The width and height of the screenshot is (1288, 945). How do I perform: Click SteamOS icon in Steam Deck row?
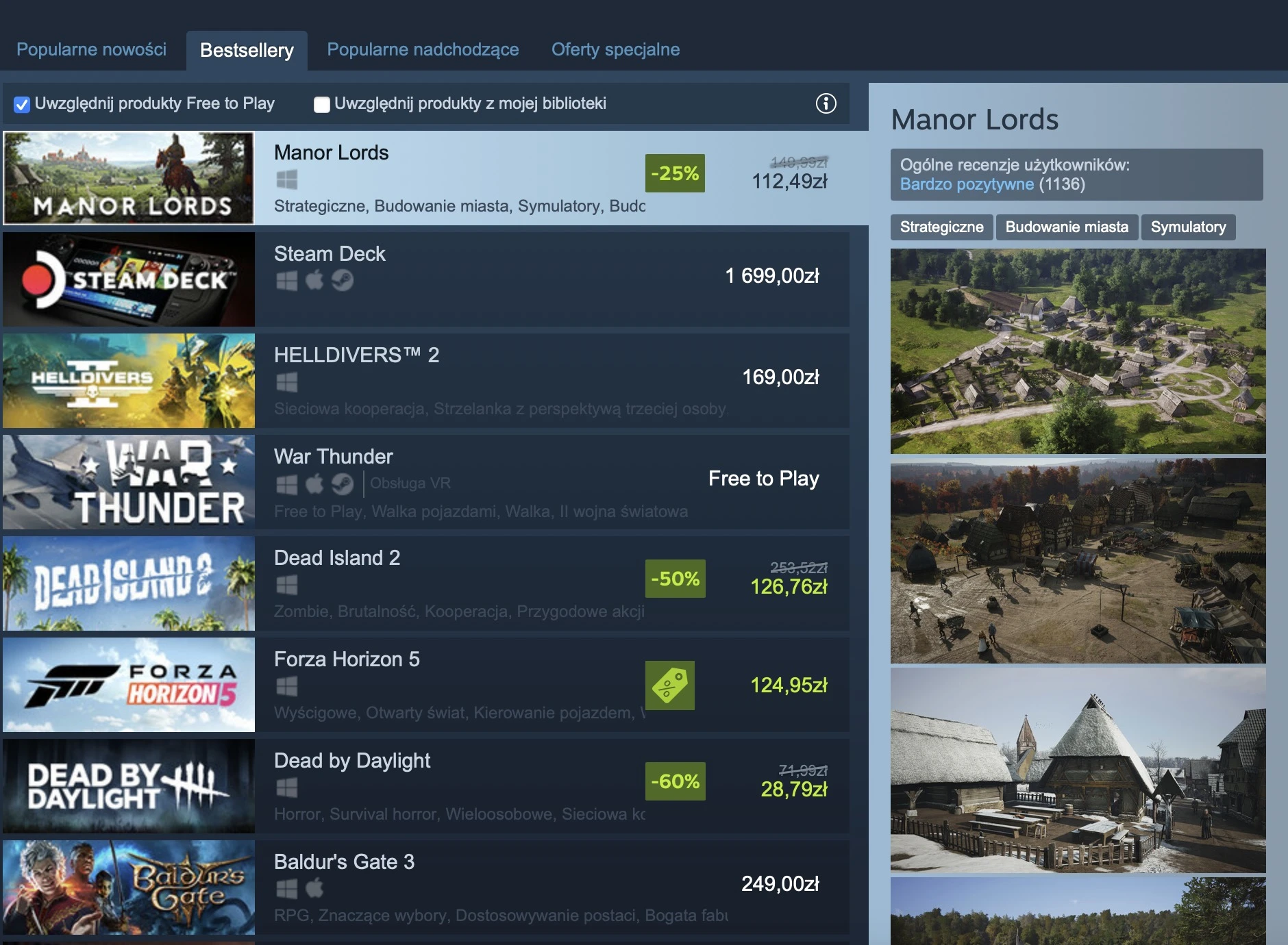(x=343, y=280)
